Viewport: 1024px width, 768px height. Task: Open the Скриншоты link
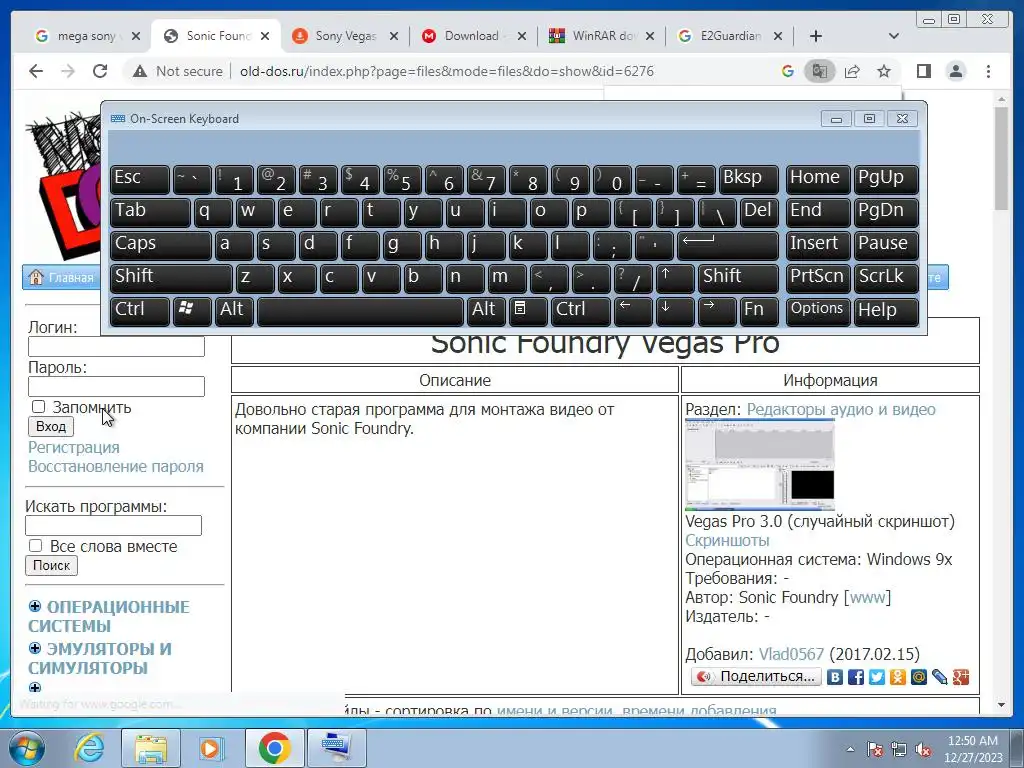coord(727,540)
